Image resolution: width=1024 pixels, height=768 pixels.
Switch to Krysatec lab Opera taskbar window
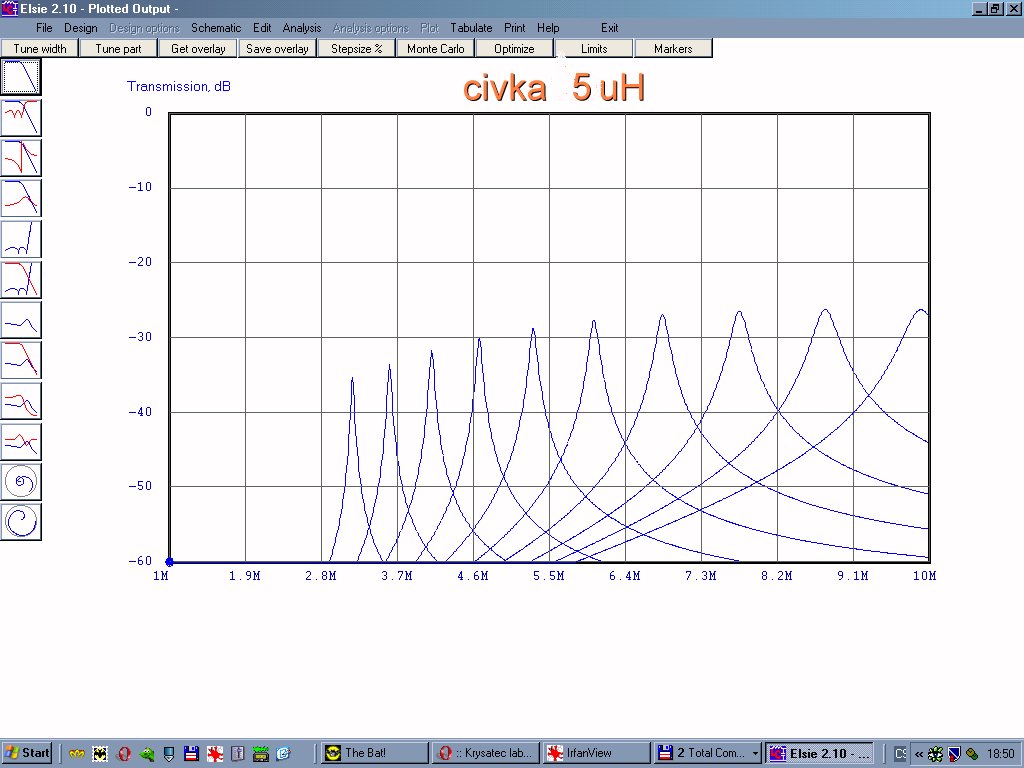(x=487, y=753)
